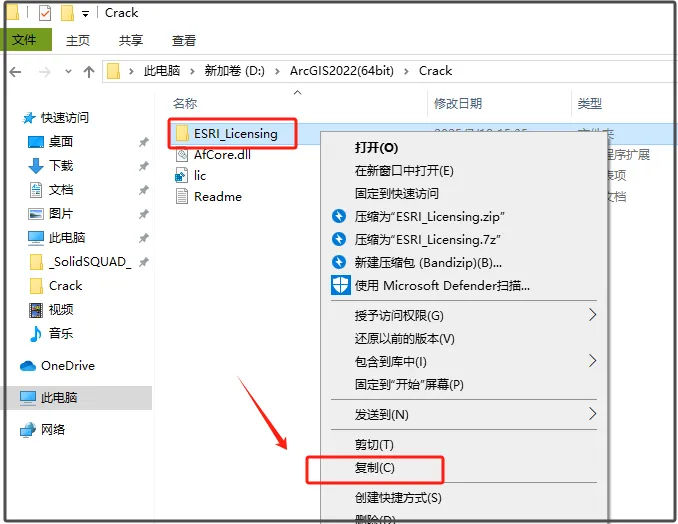Image resolution: width=678 pixels, height=524 pixels.
Task: Switch to the 共享 ribbon tab
Action: (x=131, y=40)
